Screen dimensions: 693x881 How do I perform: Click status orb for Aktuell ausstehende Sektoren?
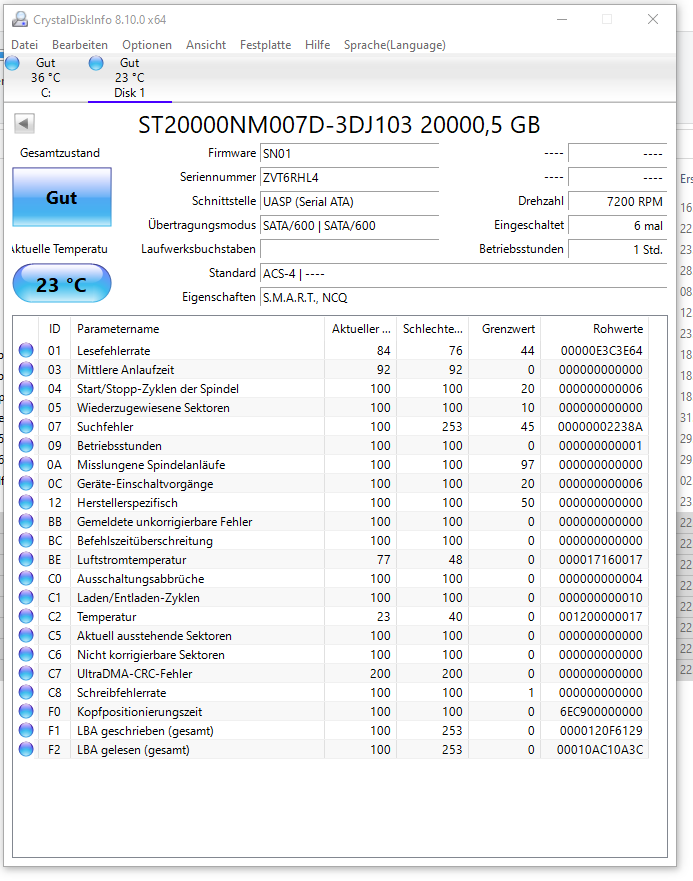pyautogui.click(x=26, y=635)
